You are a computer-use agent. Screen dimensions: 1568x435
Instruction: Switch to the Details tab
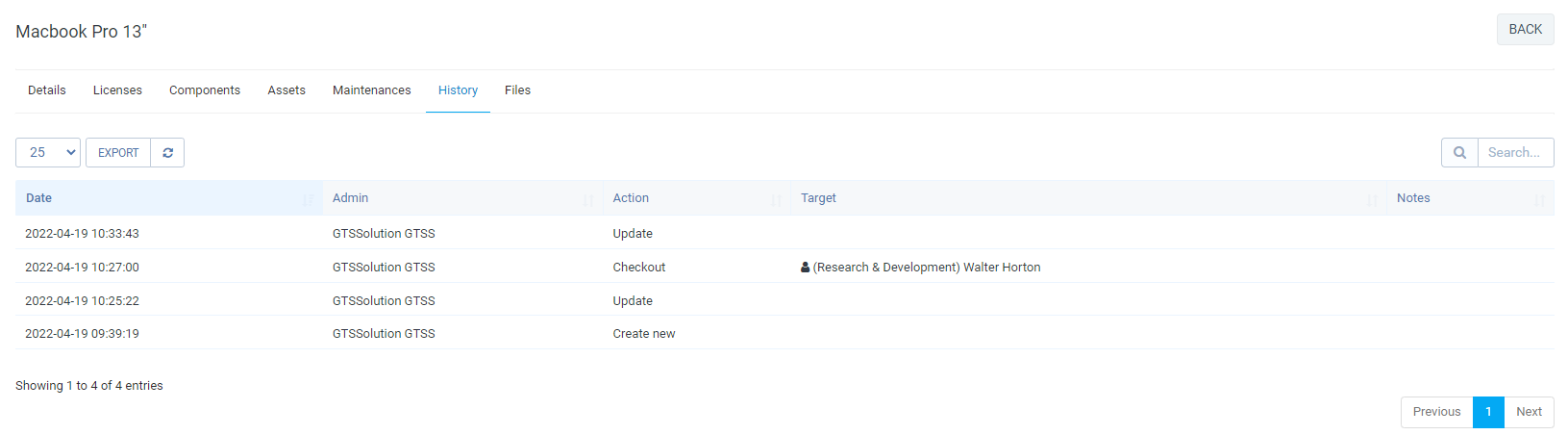(47, 90)
